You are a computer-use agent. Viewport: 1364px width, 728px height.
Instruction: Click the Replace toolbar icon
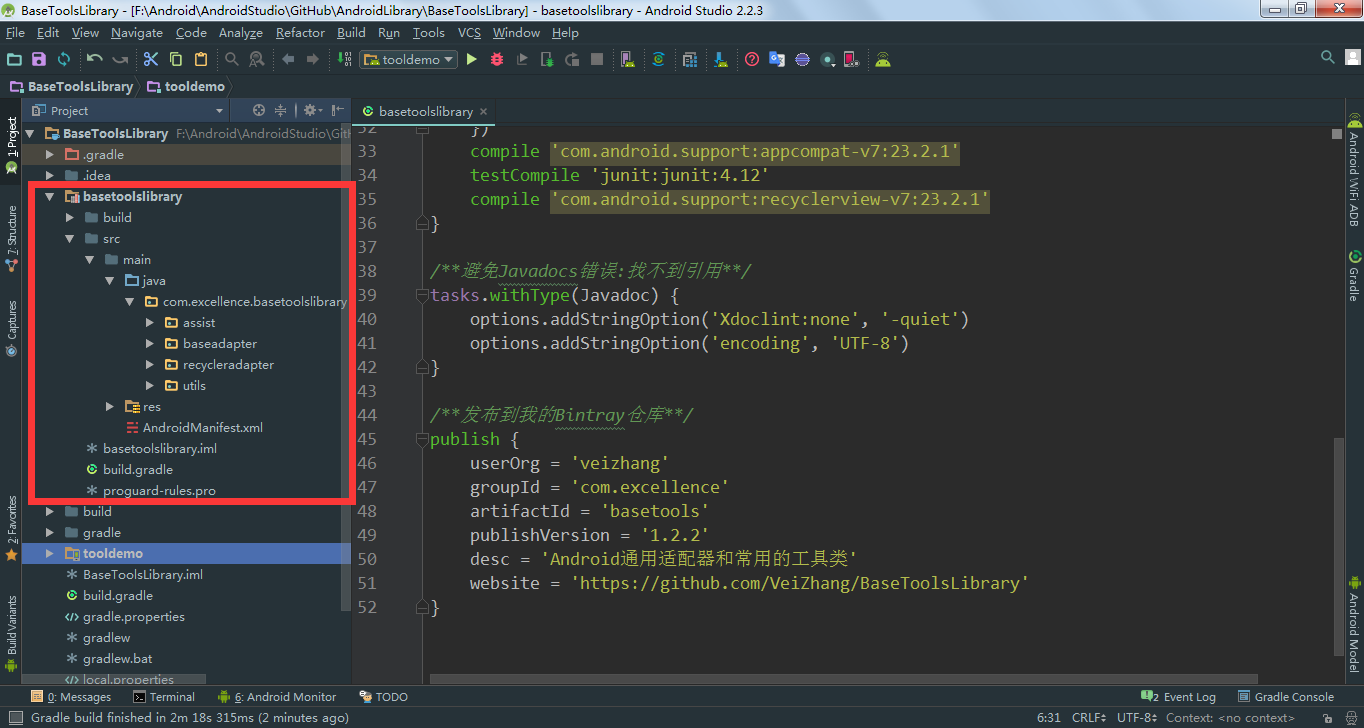point(256,60)
